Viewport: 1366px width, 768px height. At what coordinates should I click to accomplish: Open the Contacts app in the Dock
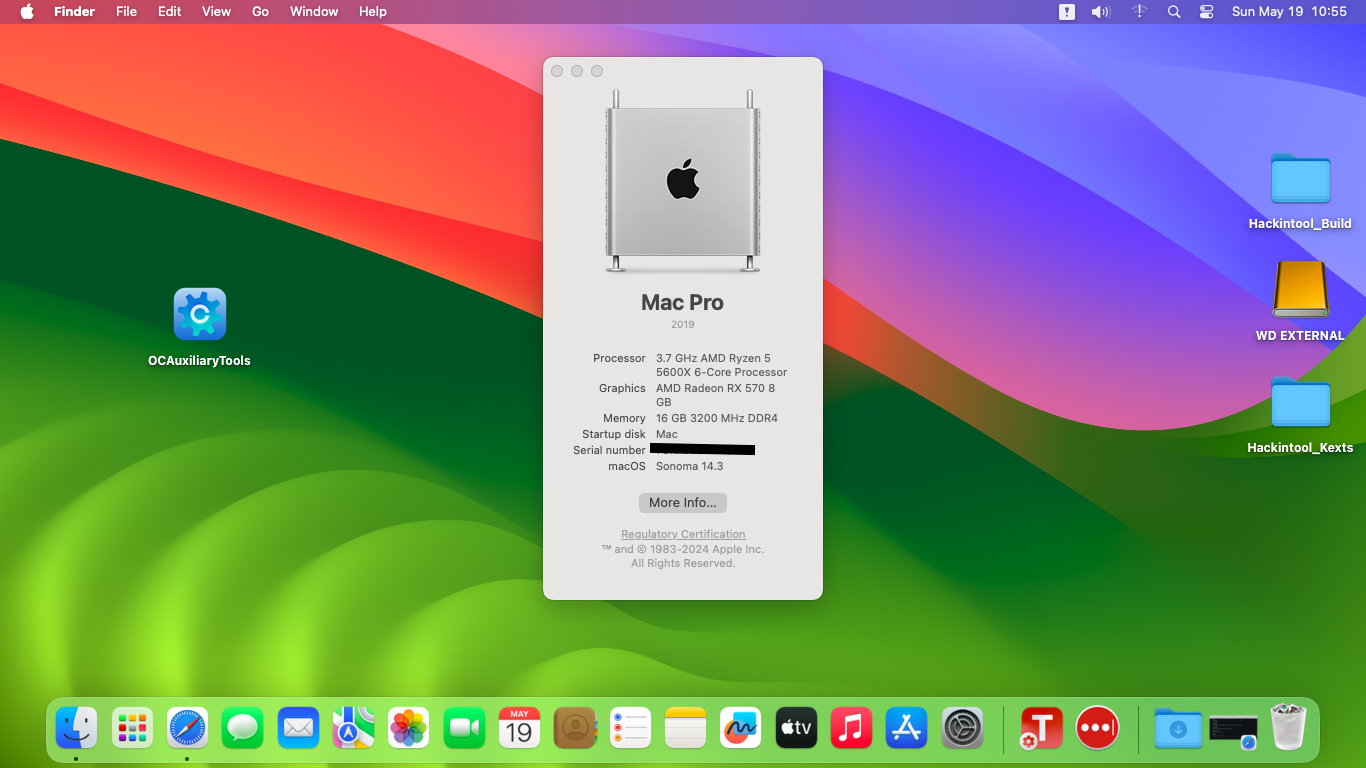(575, 727)
